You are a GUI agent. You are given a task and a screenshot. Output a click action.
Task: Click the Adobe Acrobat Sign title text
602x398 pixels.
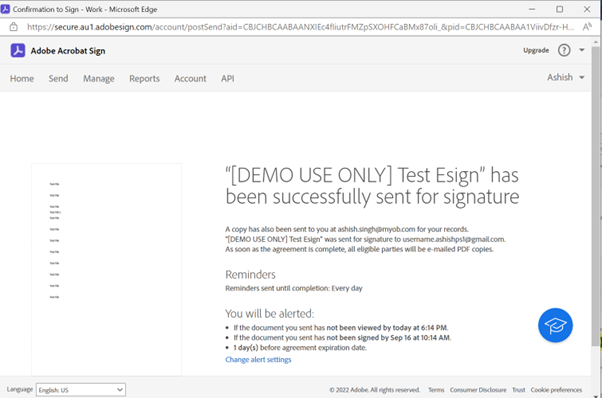[x=68, y=51]
